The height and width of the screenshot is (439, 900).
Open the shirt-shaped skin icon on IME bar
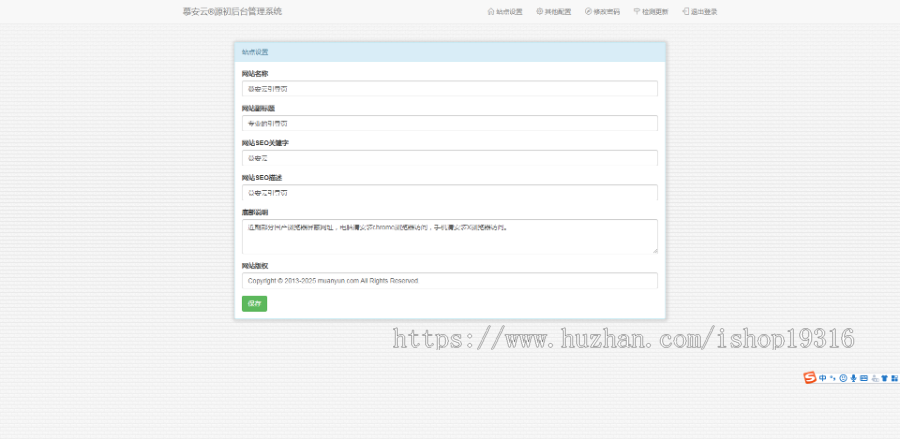tap(885, 378)
